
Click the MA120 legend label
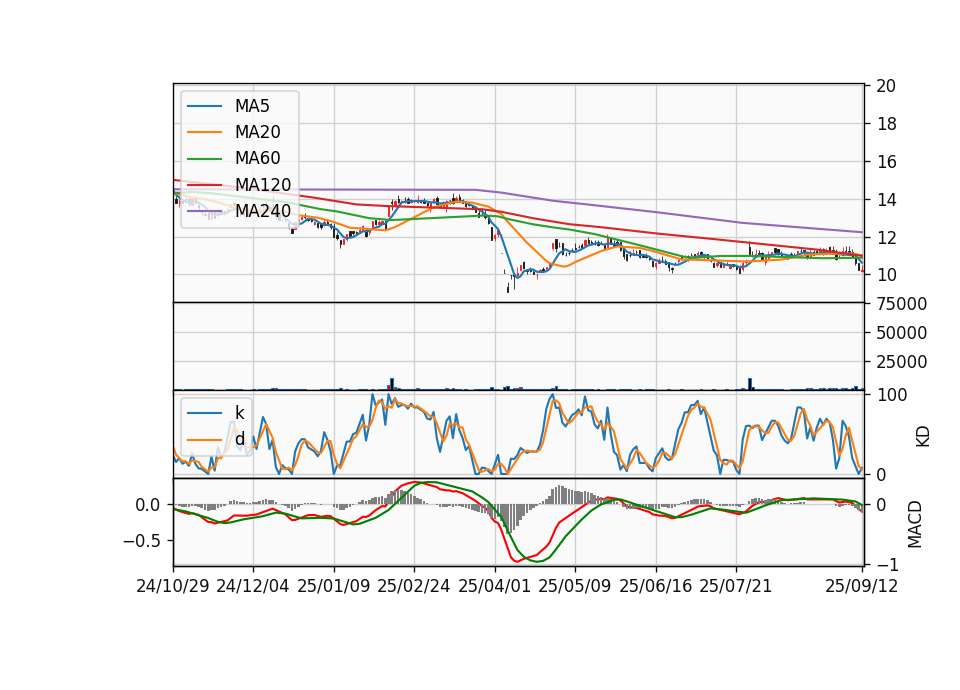click(263, 185)
